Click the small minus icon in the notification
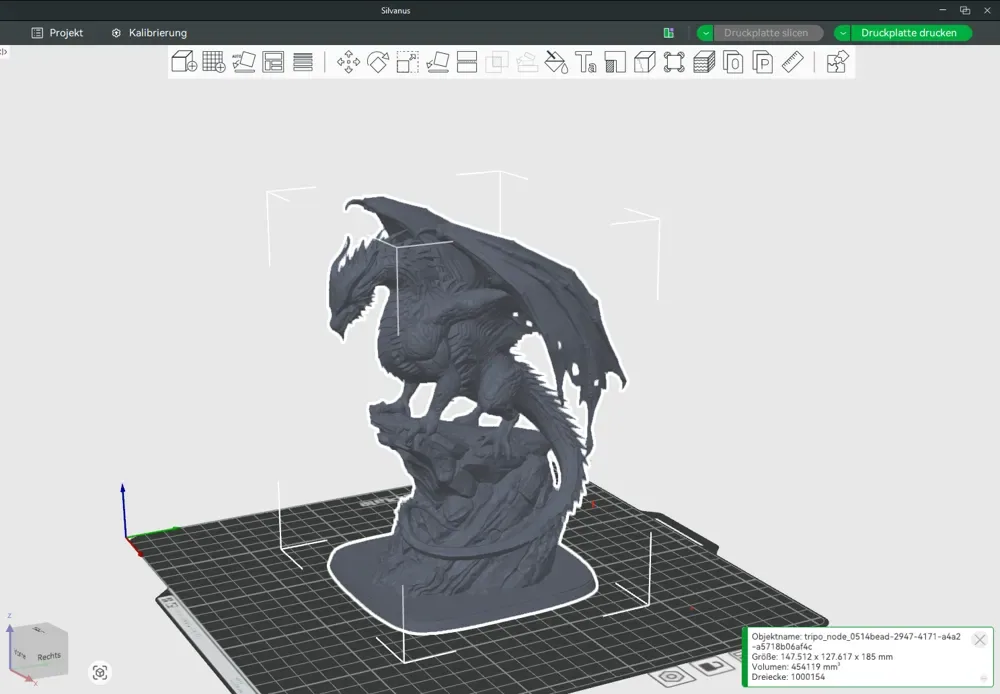The width and height of the screenshot is (1000, 694). click(x=983, y=678)
